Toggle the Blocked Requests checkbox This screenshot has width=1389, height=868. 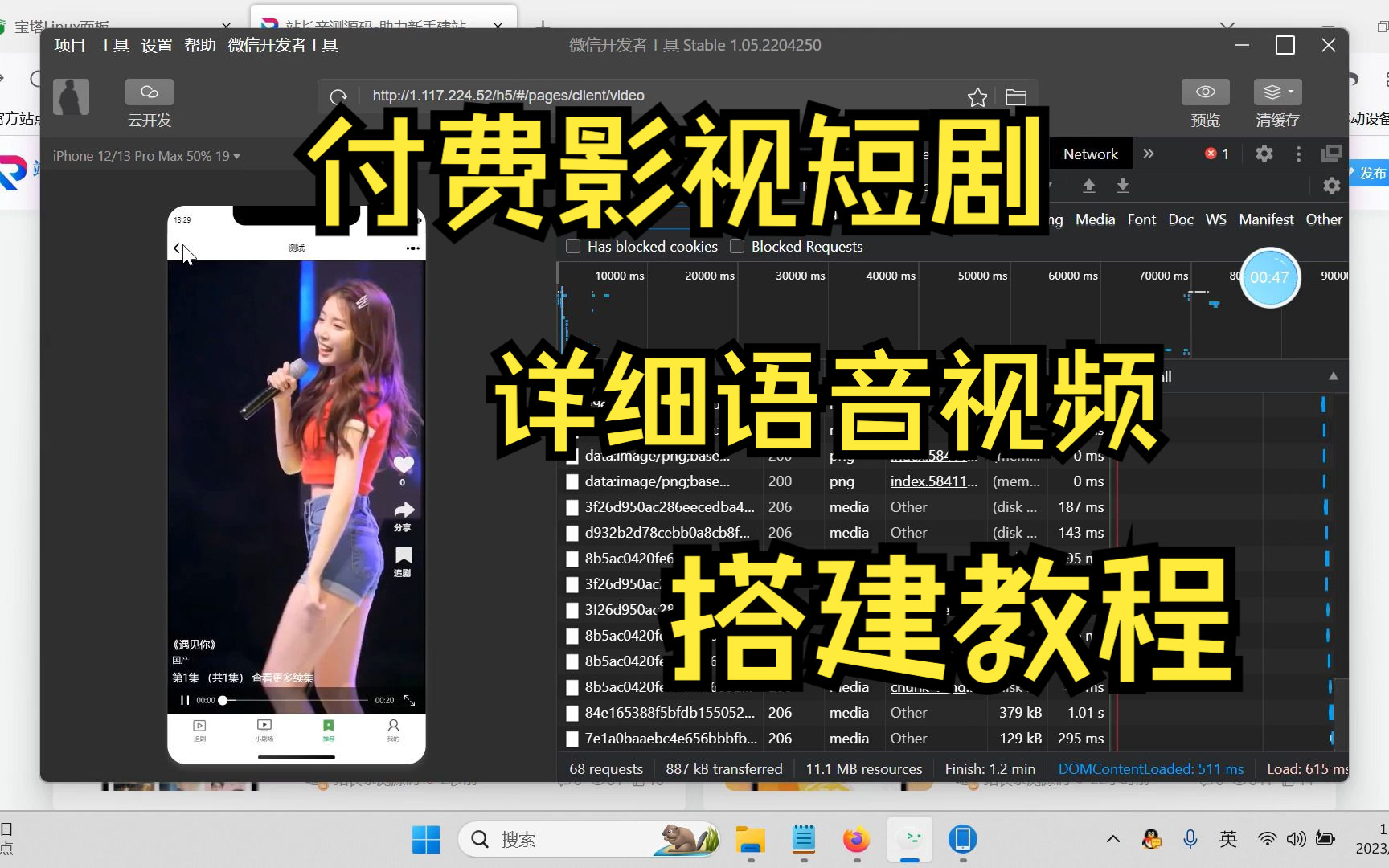(x=737, y=247)
